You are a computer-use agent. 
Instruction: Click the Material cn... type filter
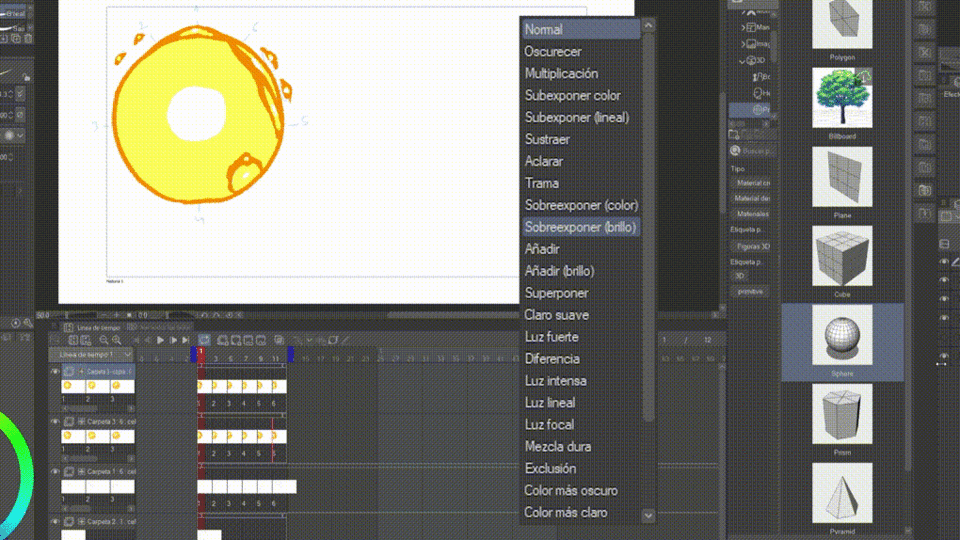[752, 183]
